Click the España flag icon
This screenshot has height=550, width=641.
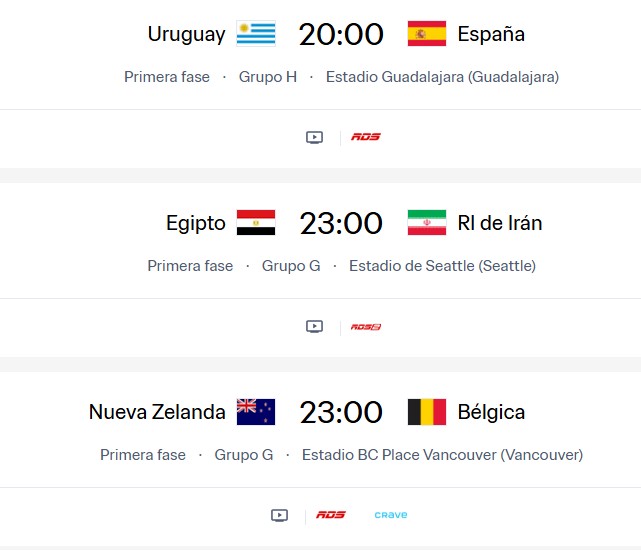(x=427, y=34)
